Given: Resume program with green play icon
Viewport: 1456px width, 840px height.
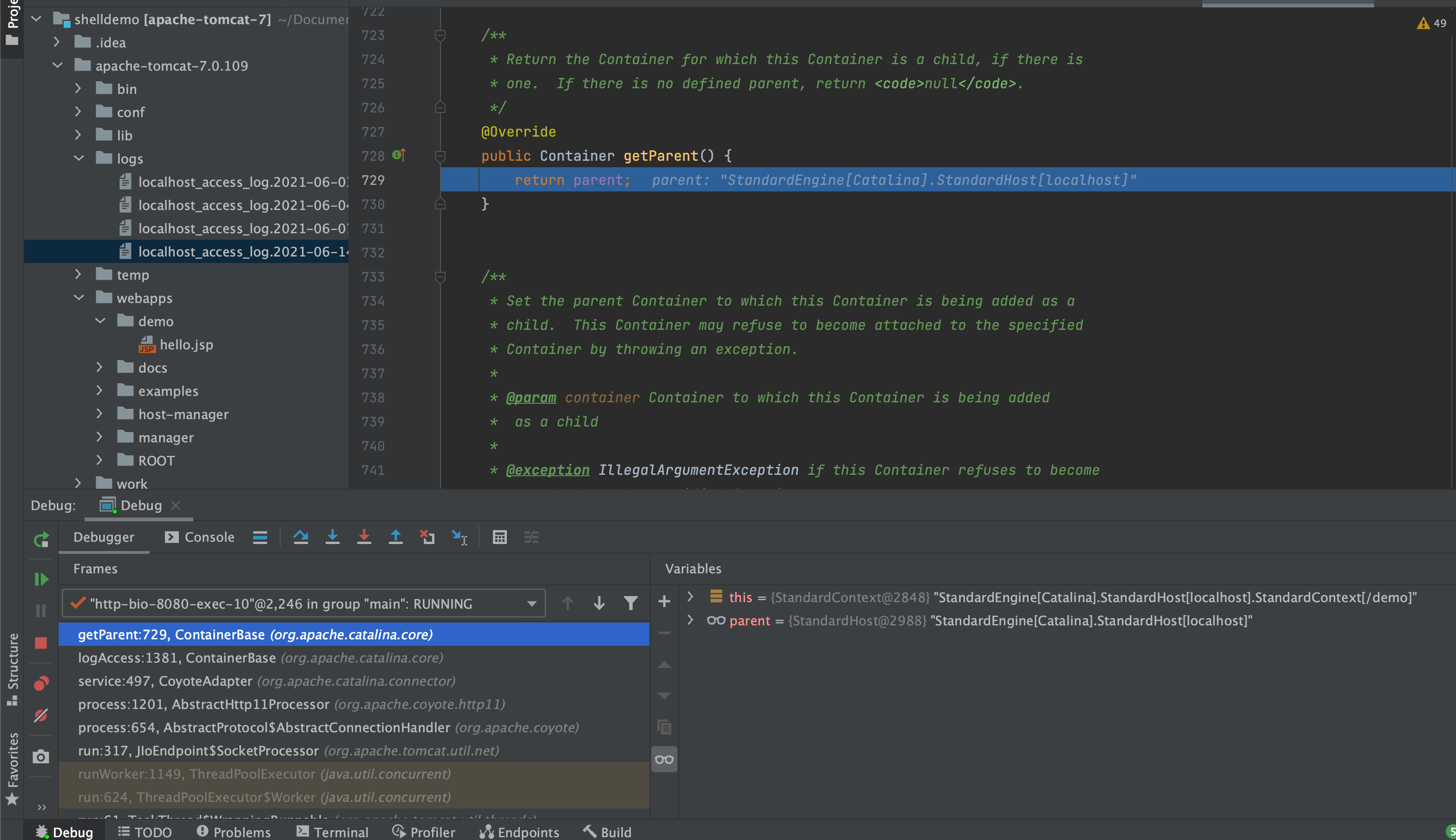Looking at the screenshot, I should pos(41,579).
